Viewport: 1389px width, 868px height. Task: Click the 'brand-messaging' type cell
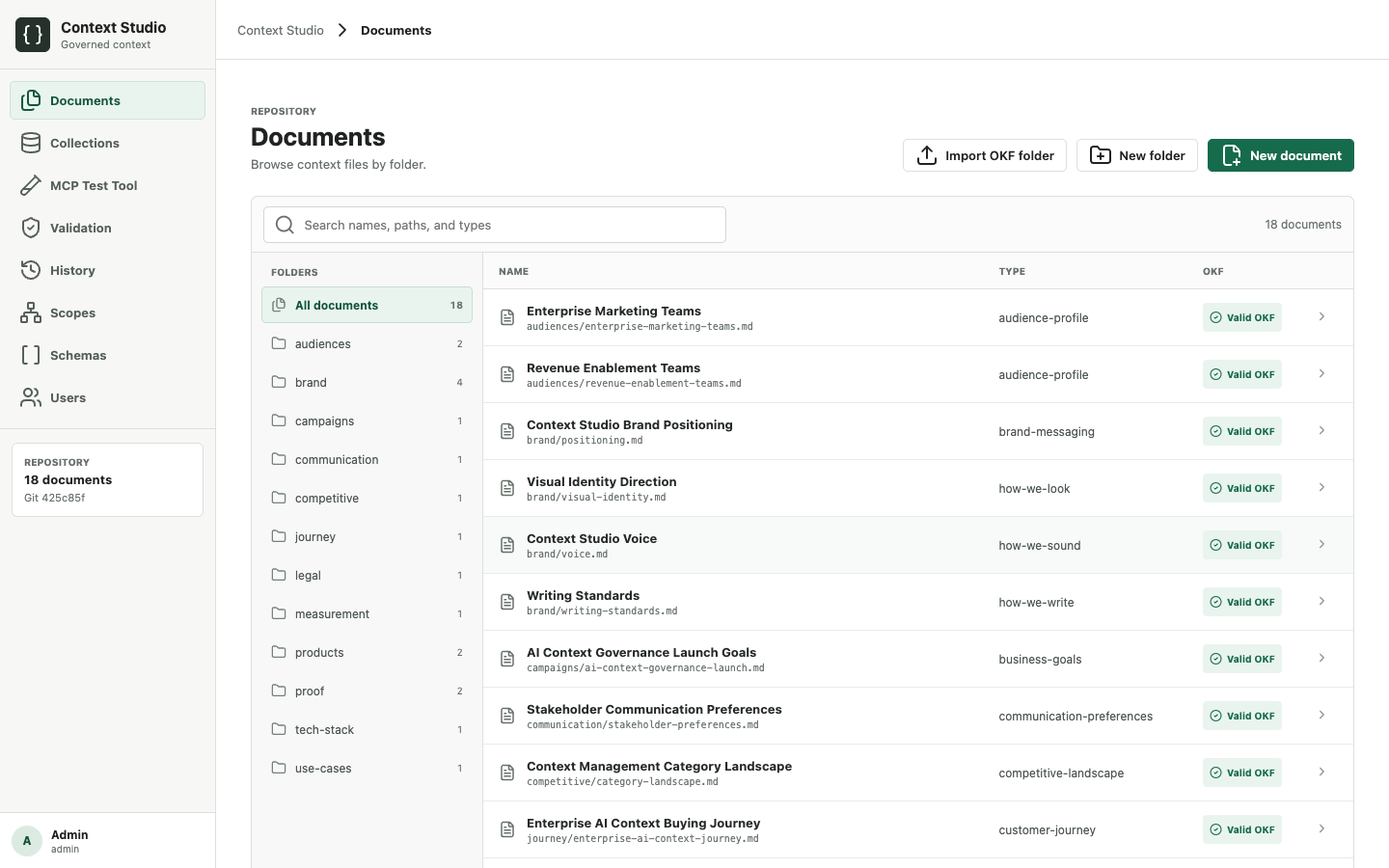tap(1047, 431)
